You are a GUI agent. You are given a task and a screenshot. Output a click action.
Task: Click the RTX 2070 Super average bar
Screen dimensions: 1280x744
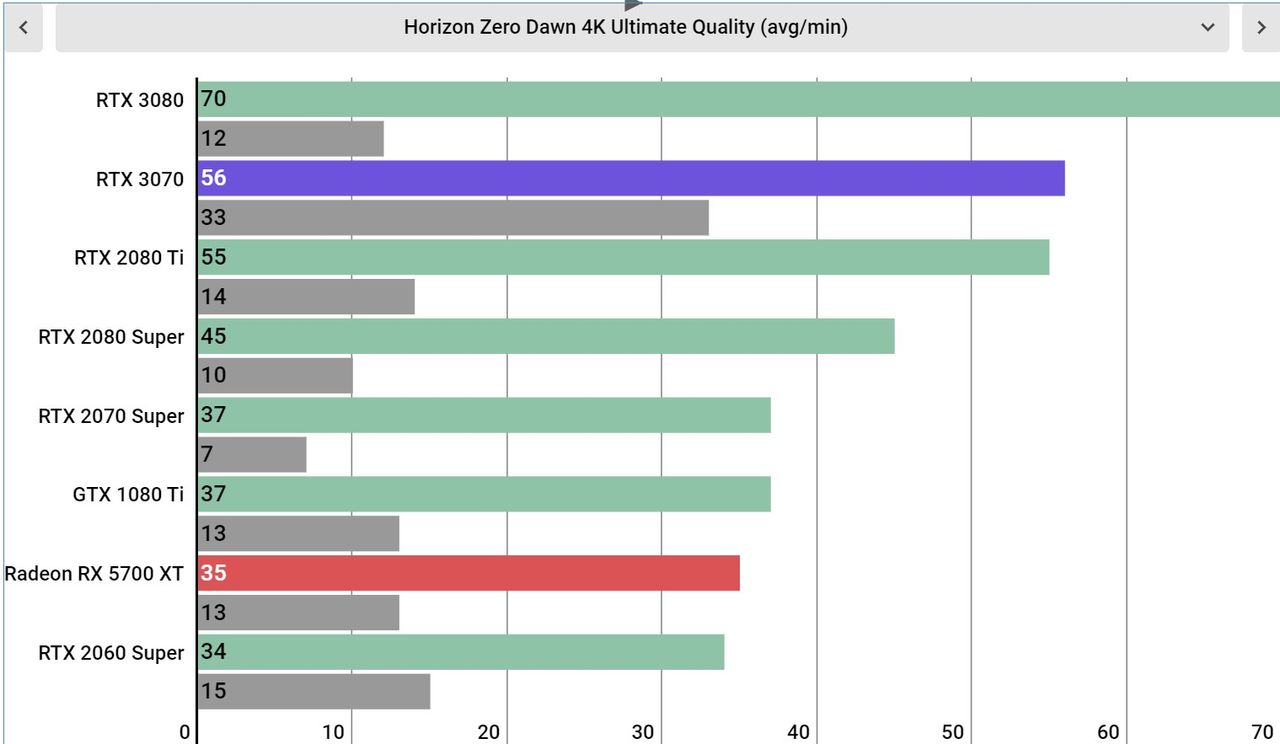tap(484, 415)
